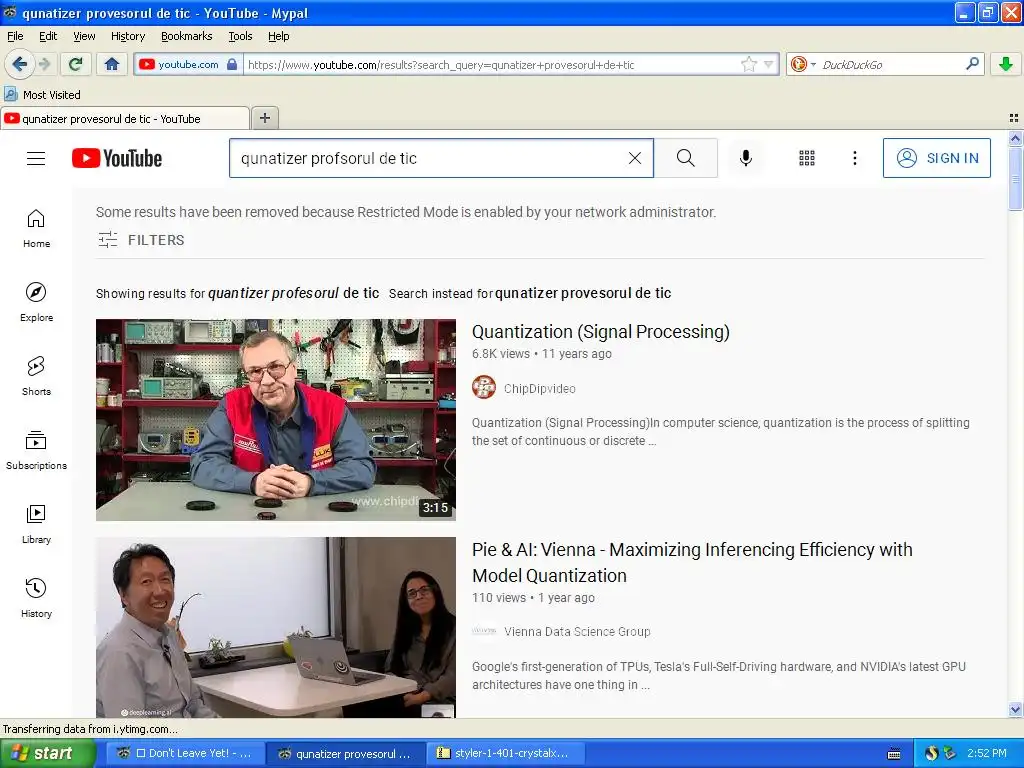Image resolution: width=1024 pixels, height=768 pixels.
Task: Open the Edit menu
Action: pyautogui.click(x=48, y=36)
